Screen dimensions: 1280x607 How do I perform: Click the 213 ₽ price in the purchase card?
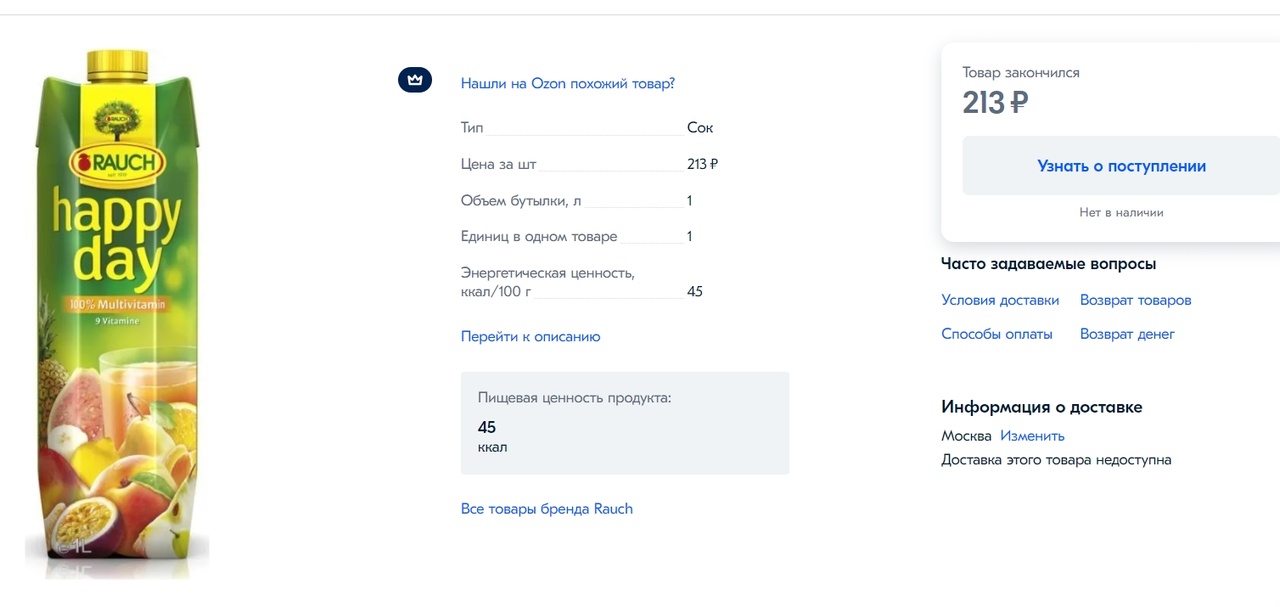click(995, 102)
